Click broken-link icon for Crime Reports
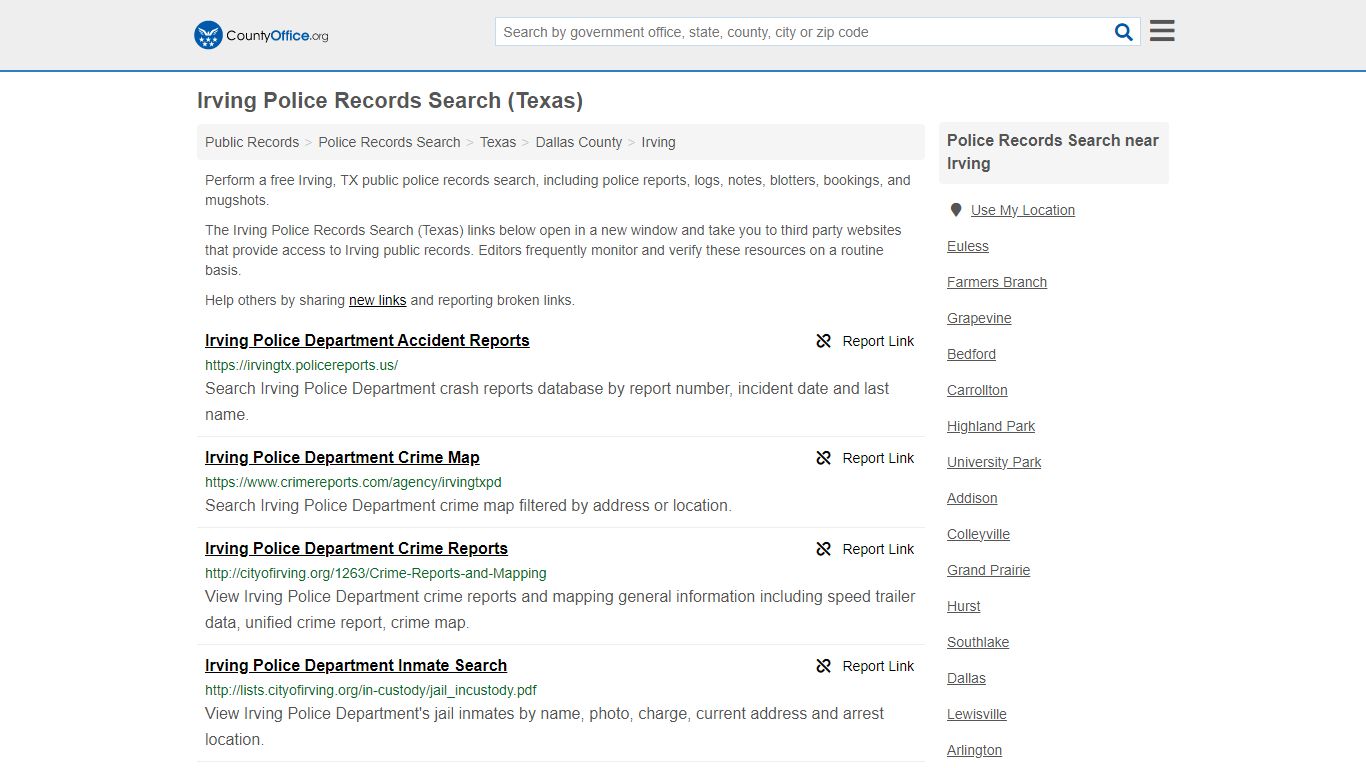Screen dimensions: 1366x768 click(824, 549)
